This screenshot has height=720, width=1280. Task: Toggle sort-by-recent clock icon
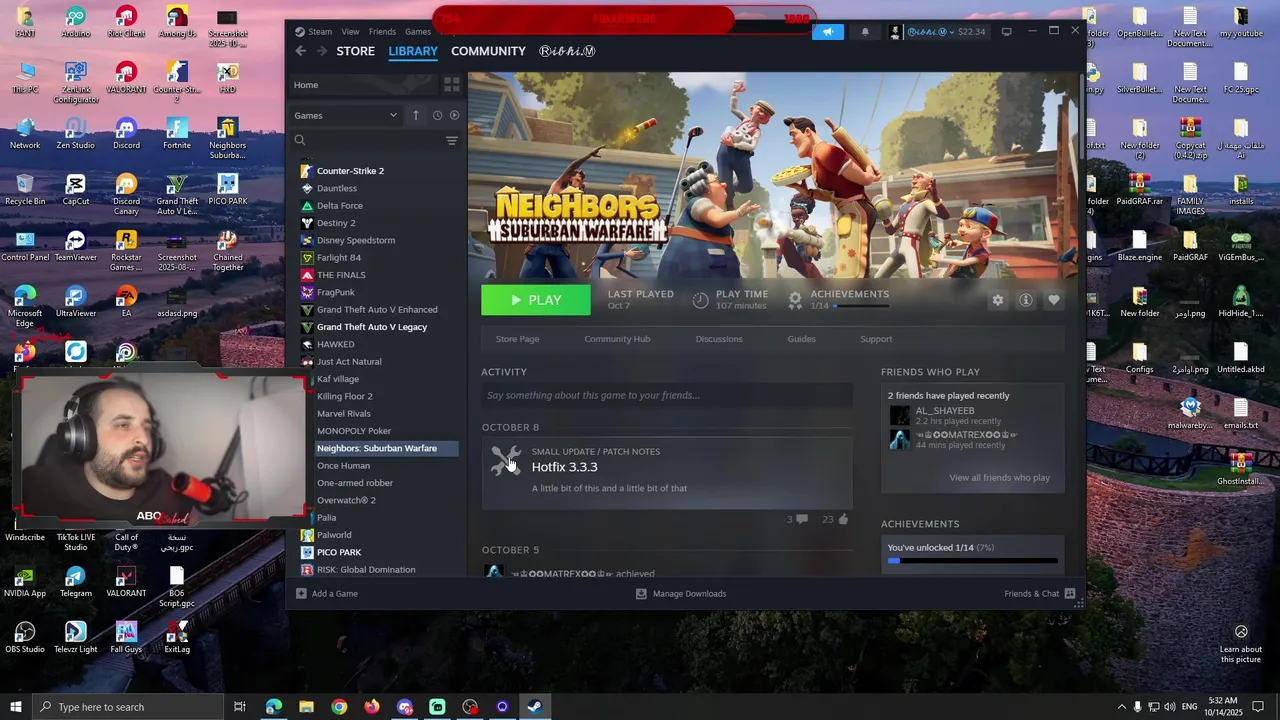(x=437, y=115)
